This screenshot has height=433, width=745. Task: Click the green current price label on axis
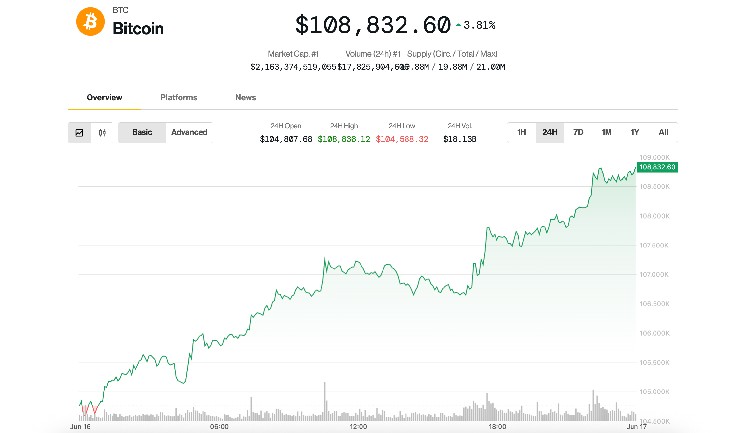(657, 167)
